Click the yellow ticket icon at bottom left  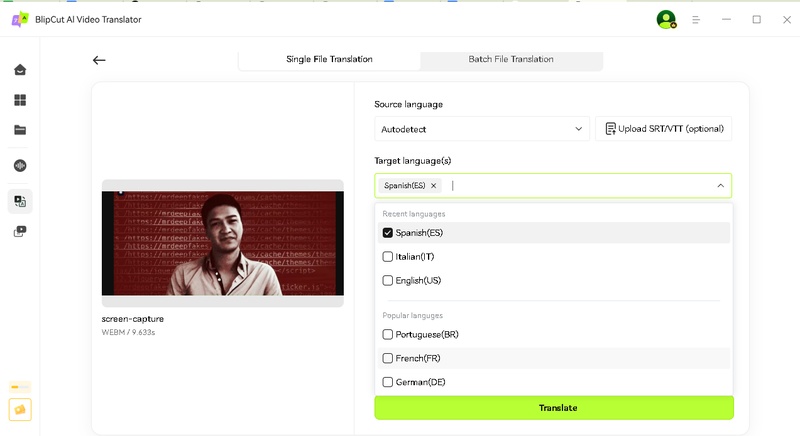pos(20,409)
